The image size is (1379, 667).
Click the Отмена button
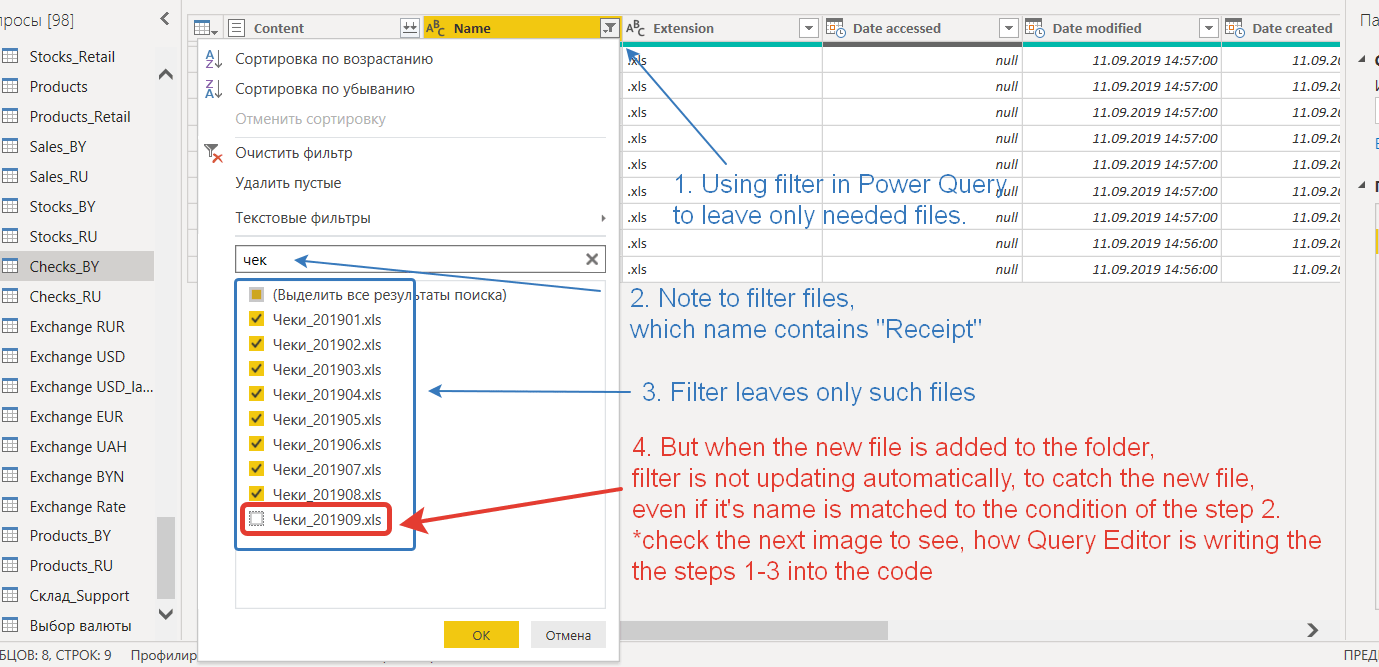tap(568, 634)
